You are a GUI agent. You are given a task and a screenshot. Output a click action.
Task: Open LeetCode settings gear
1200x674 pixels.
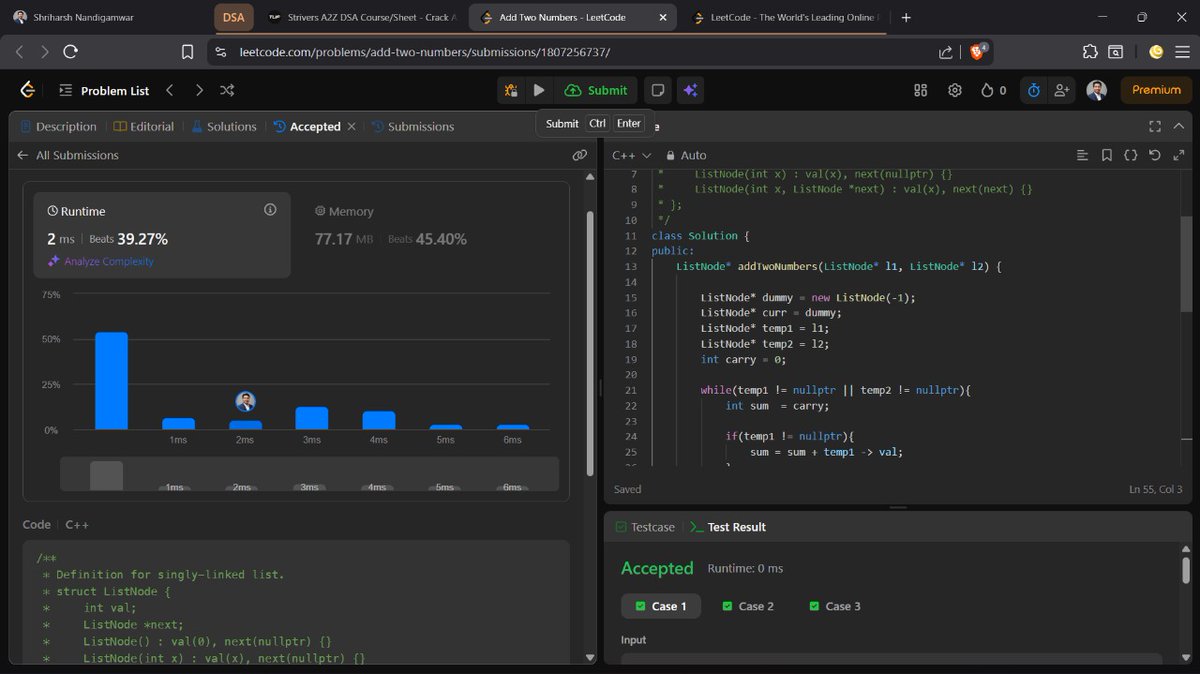[955, 90]
